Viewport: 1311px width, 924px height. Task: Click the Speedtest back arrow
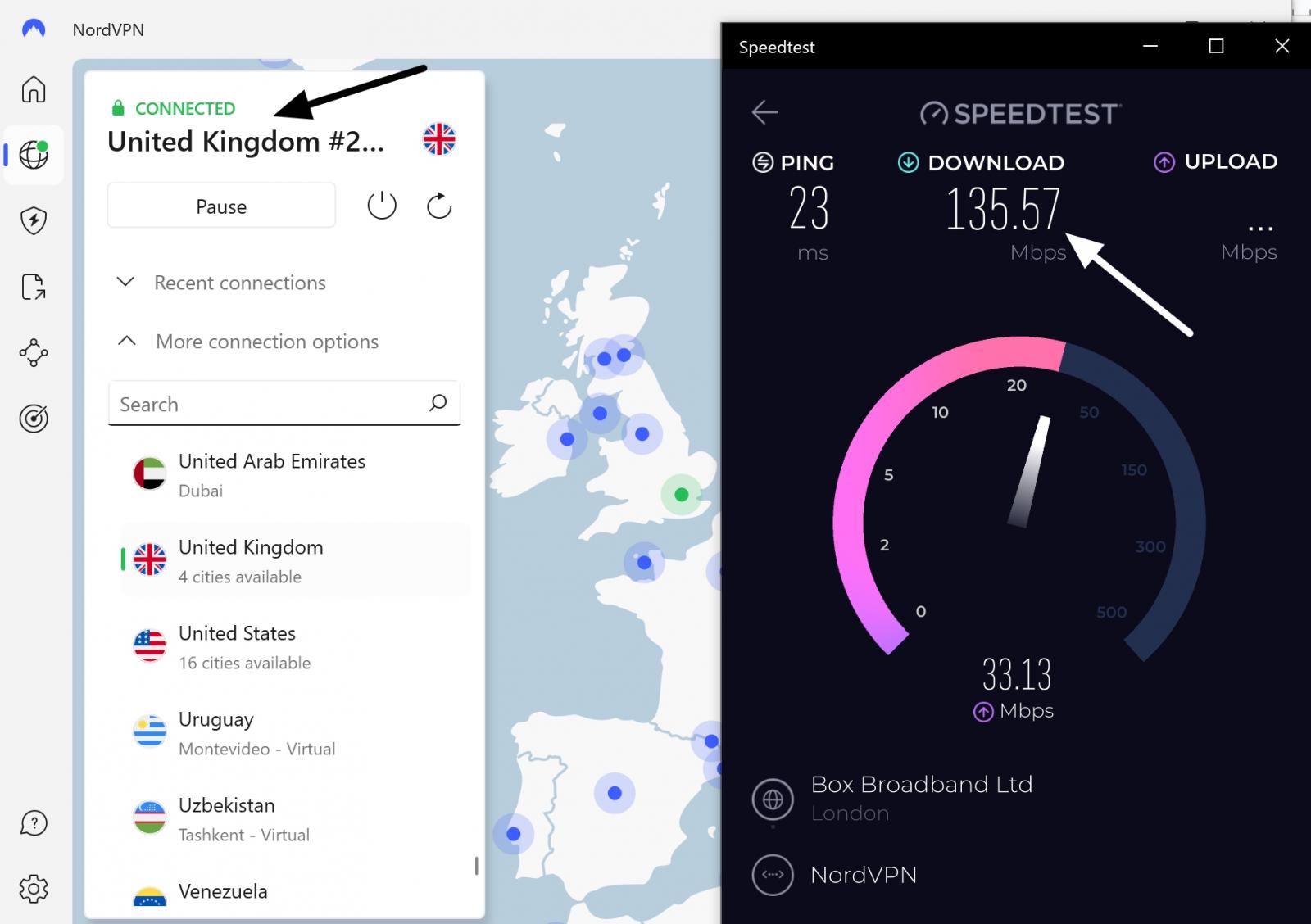(x=764, y=112)
